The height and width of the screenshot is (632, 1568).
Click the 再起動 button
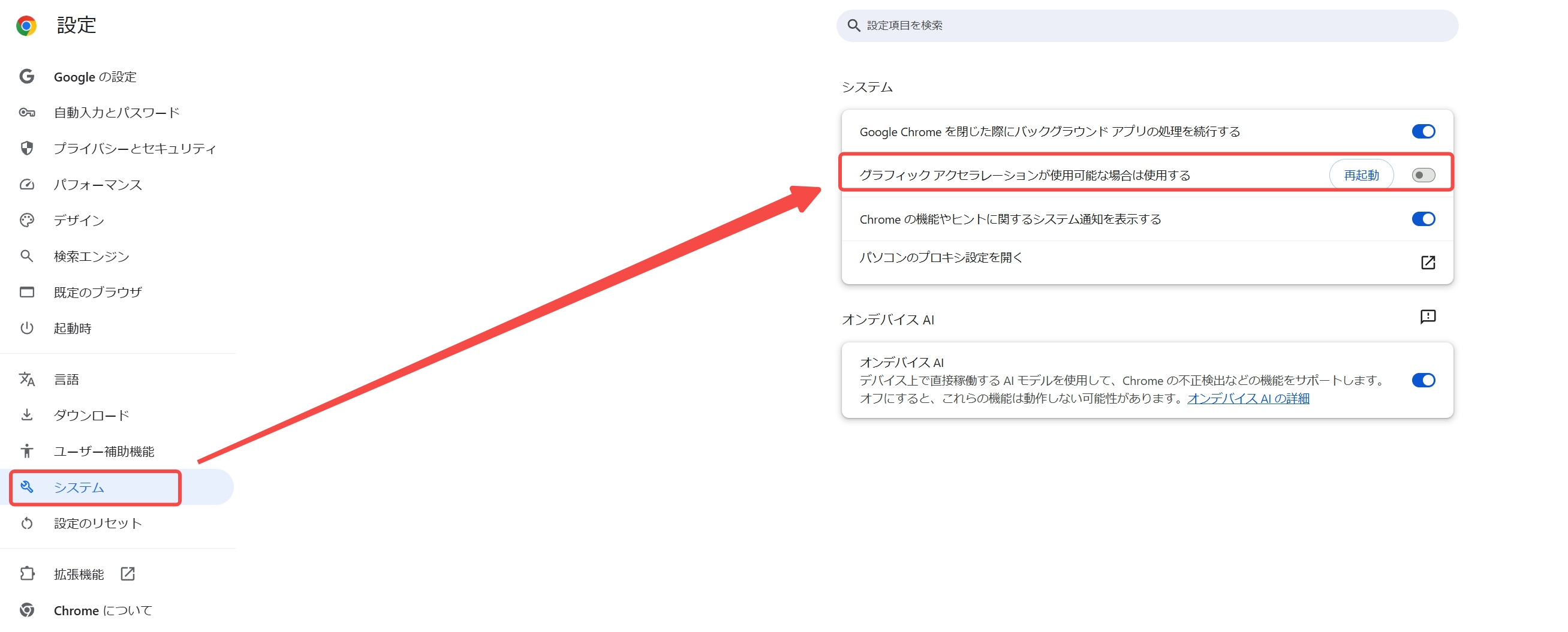1361,175
